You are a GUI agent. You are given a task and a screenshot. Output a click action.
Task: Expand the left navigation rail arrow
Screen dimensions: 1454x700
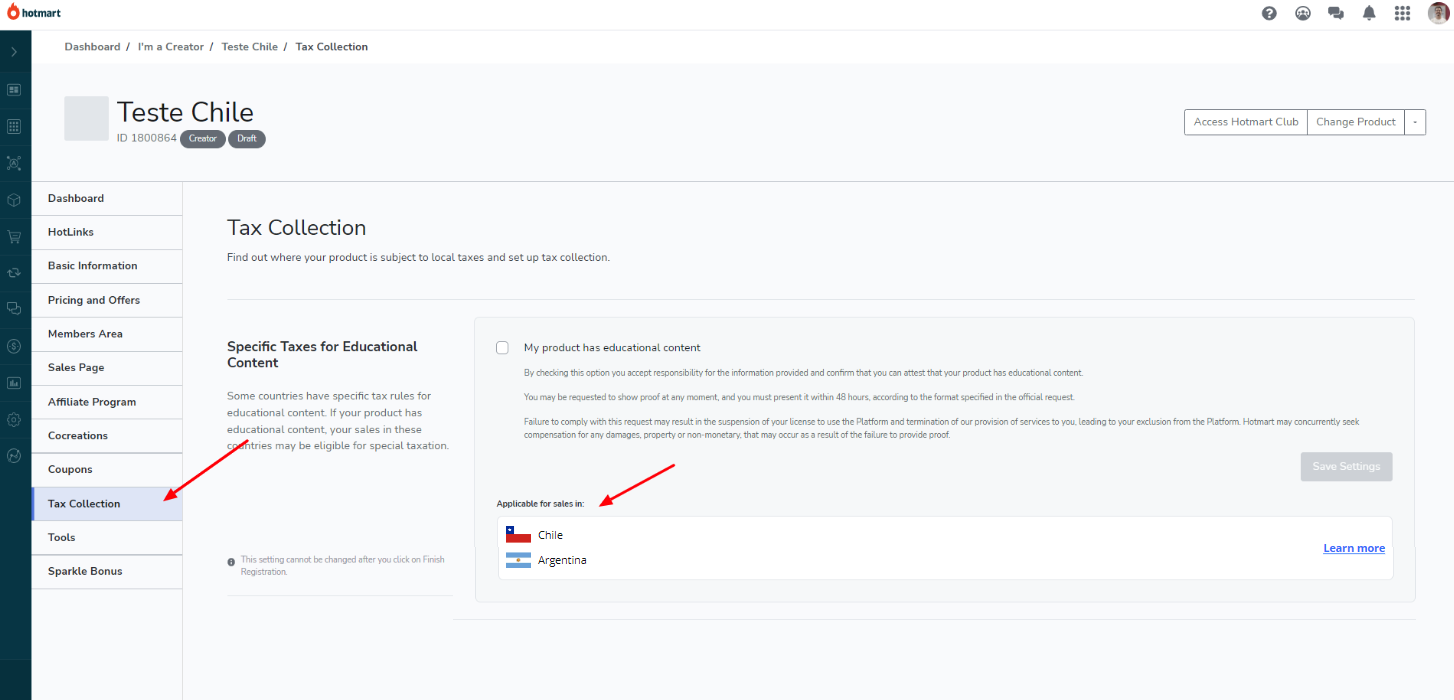coord(14,51)
